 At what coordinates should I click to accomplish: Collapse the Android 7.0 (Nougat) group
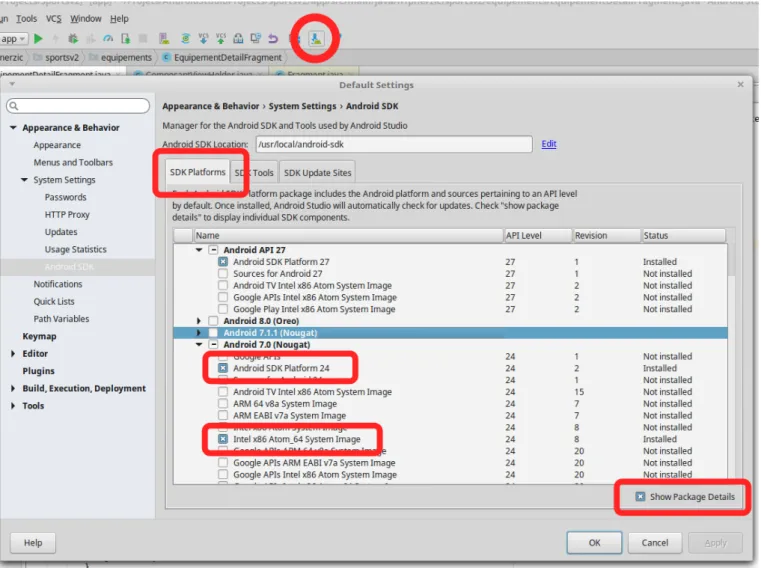click(x=199, y=344)
